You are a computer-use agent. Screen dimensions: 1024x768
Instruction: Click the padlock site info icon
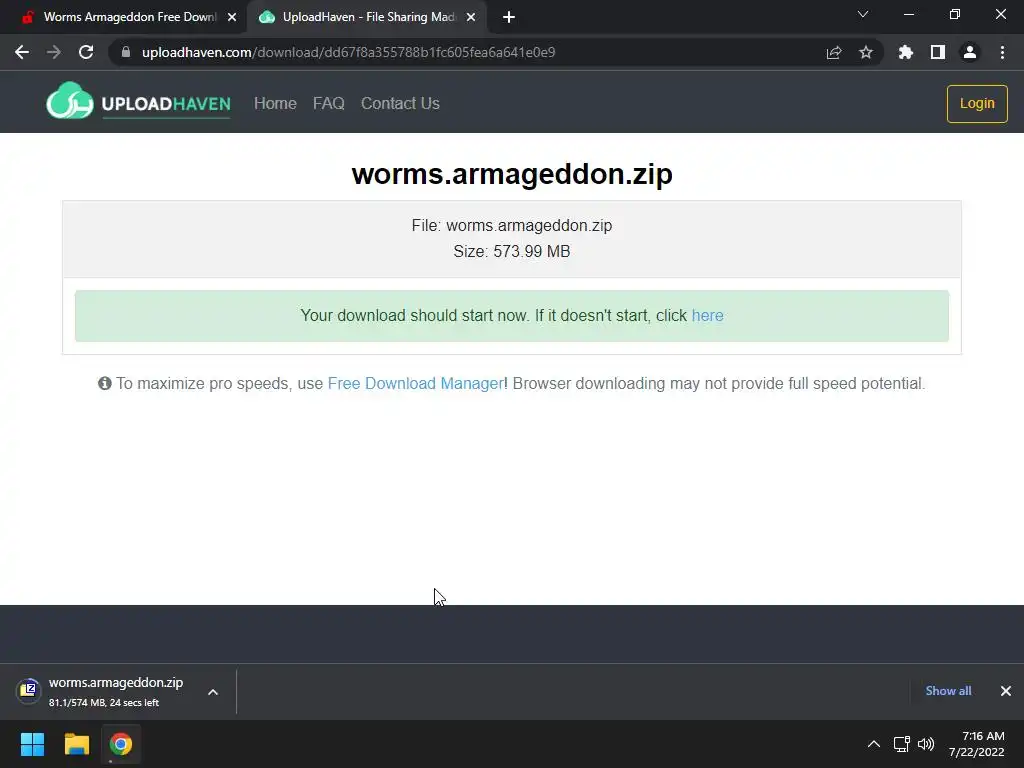pos(126,52)
